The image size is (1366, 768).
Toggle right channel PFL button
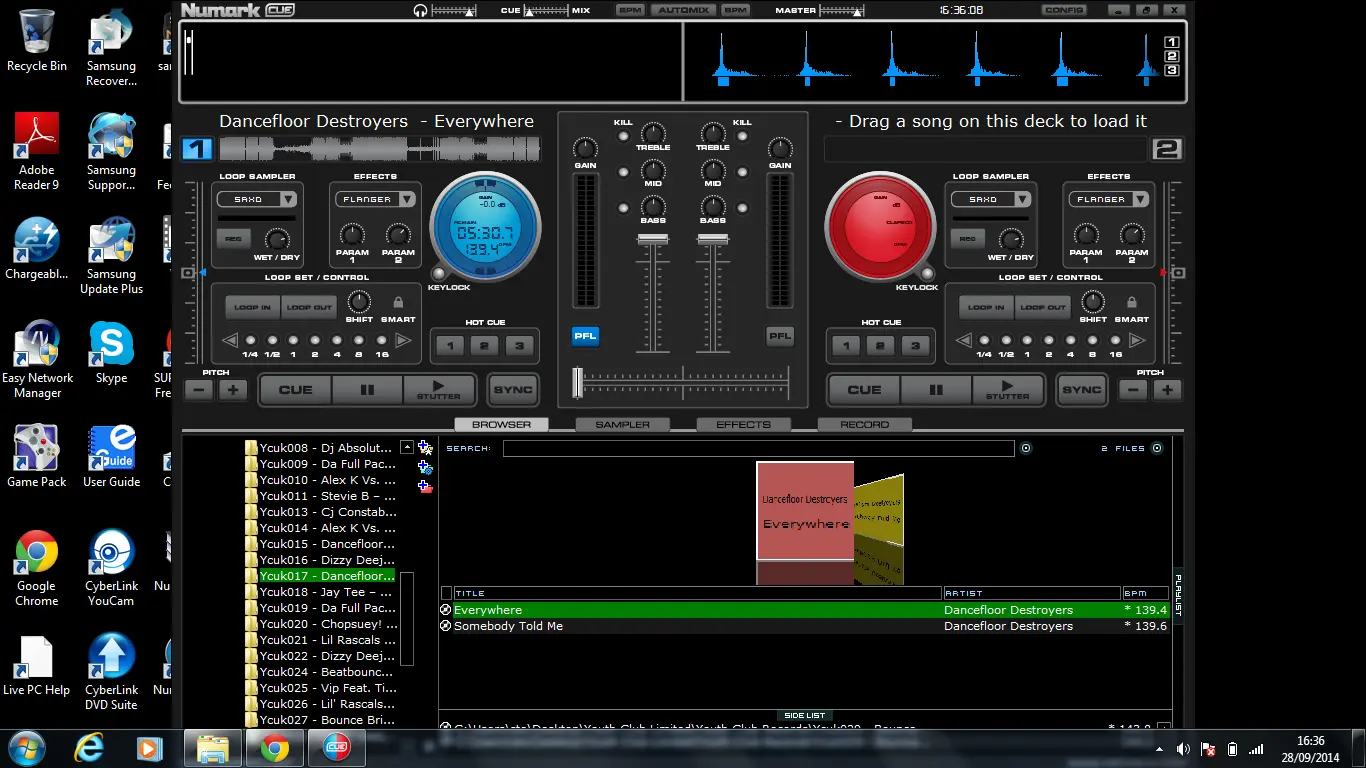click(x=780, y=336)
